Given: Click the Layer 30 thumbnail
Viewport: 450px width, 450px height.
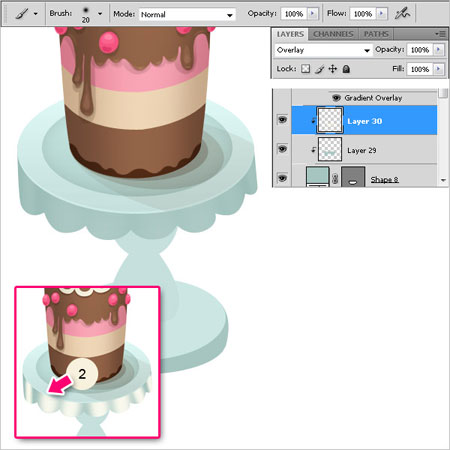Looking at the screenshot, I should [x=330, y=120].
